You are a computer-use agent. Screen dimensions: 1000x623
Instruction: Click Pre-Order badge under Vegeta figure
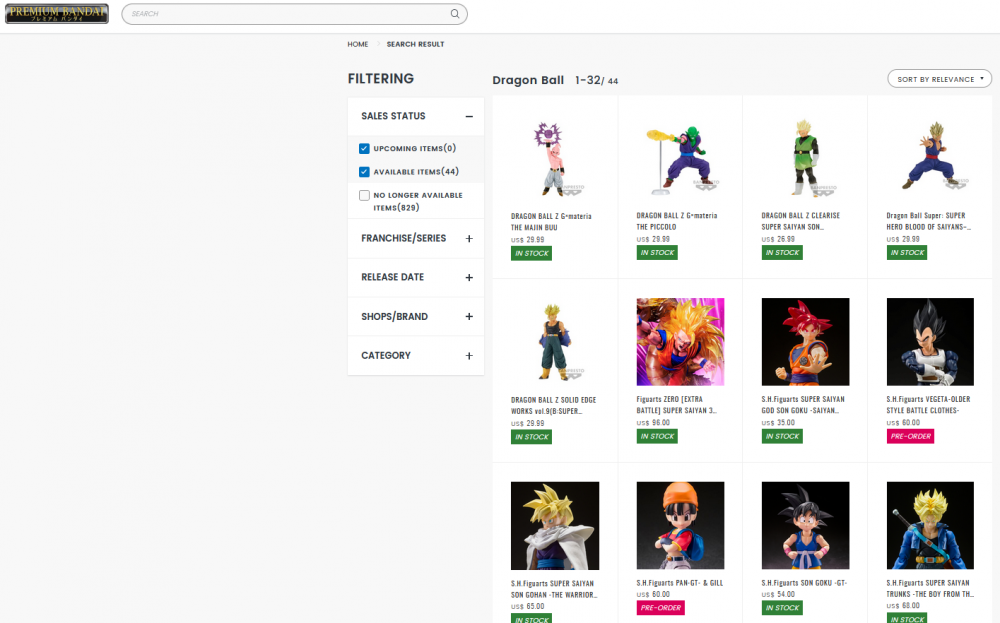click(x=910, y=436)
